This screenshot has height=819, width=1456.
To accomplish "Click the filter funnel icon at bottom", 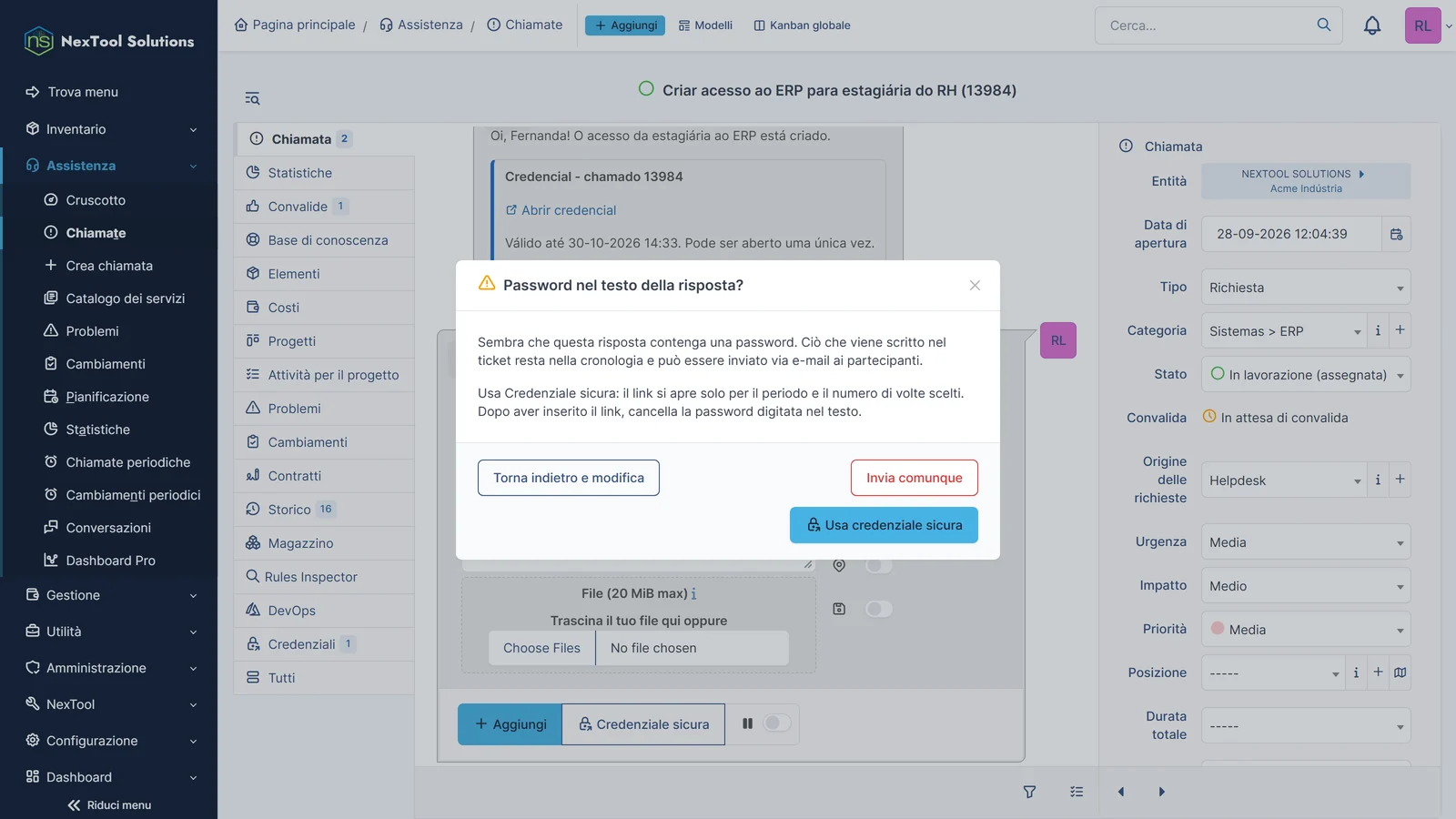I will click(x=1029, y=792).
